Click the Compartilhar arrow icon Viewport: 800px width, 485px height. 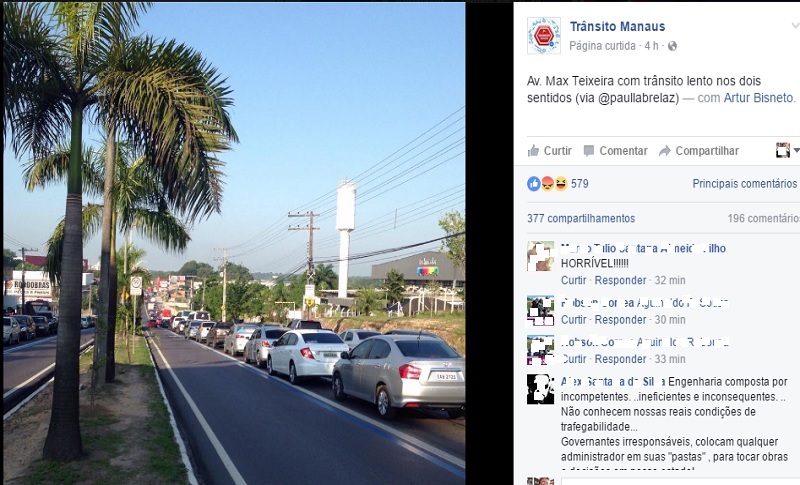point(664,150)
